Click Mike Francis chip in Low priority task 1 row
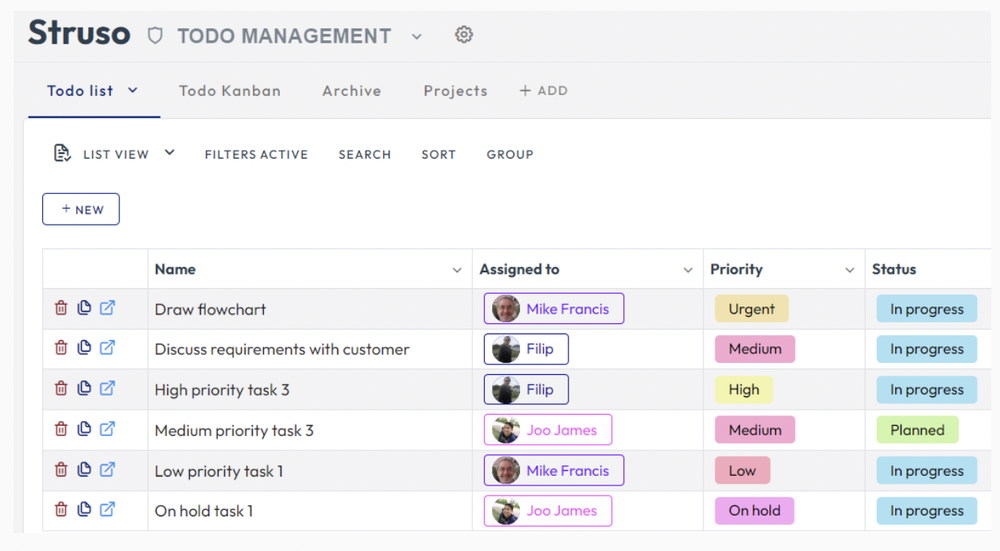Viewport: 1000px width, 551px height. 554,471
